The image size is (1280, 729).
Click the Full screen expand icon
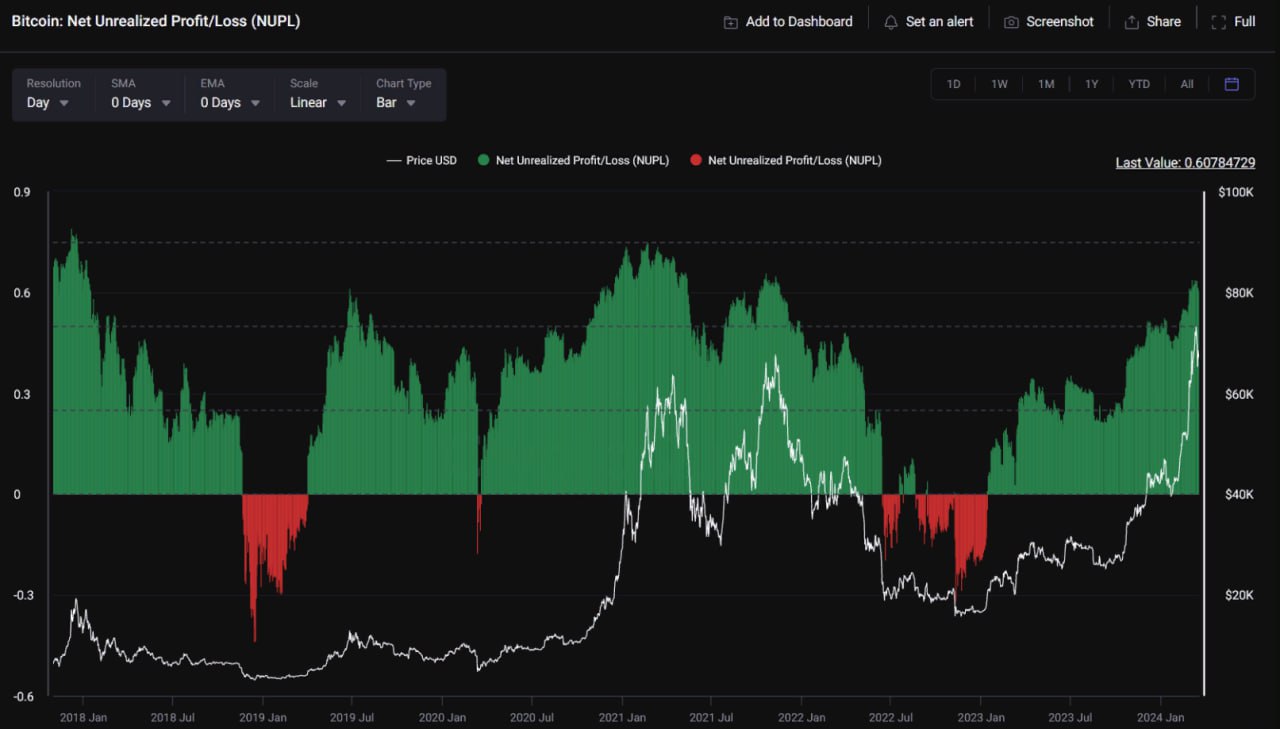coord(1219,22)
